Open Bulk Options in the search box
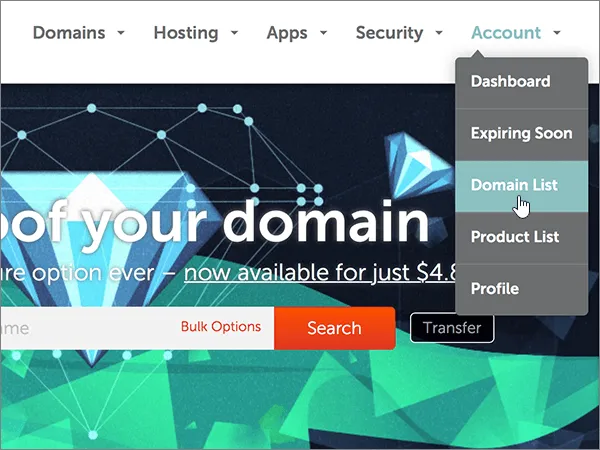 [221, 327]
